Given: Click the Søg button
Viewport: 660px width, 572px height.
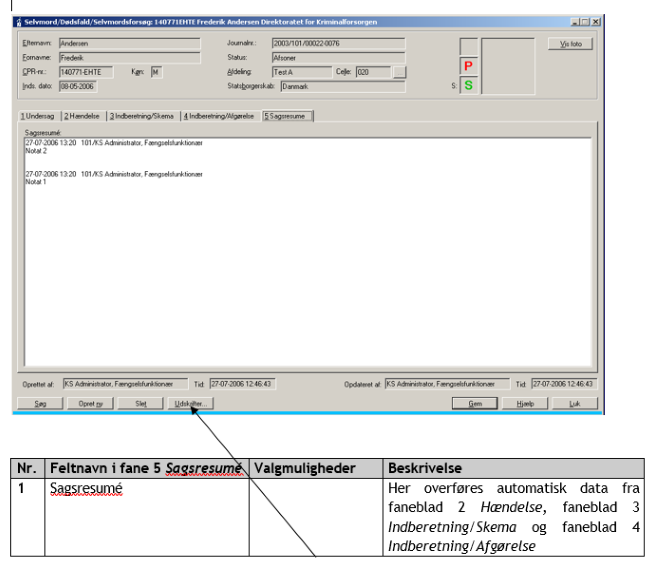Looking at the screenshot, I should point(40,404).
